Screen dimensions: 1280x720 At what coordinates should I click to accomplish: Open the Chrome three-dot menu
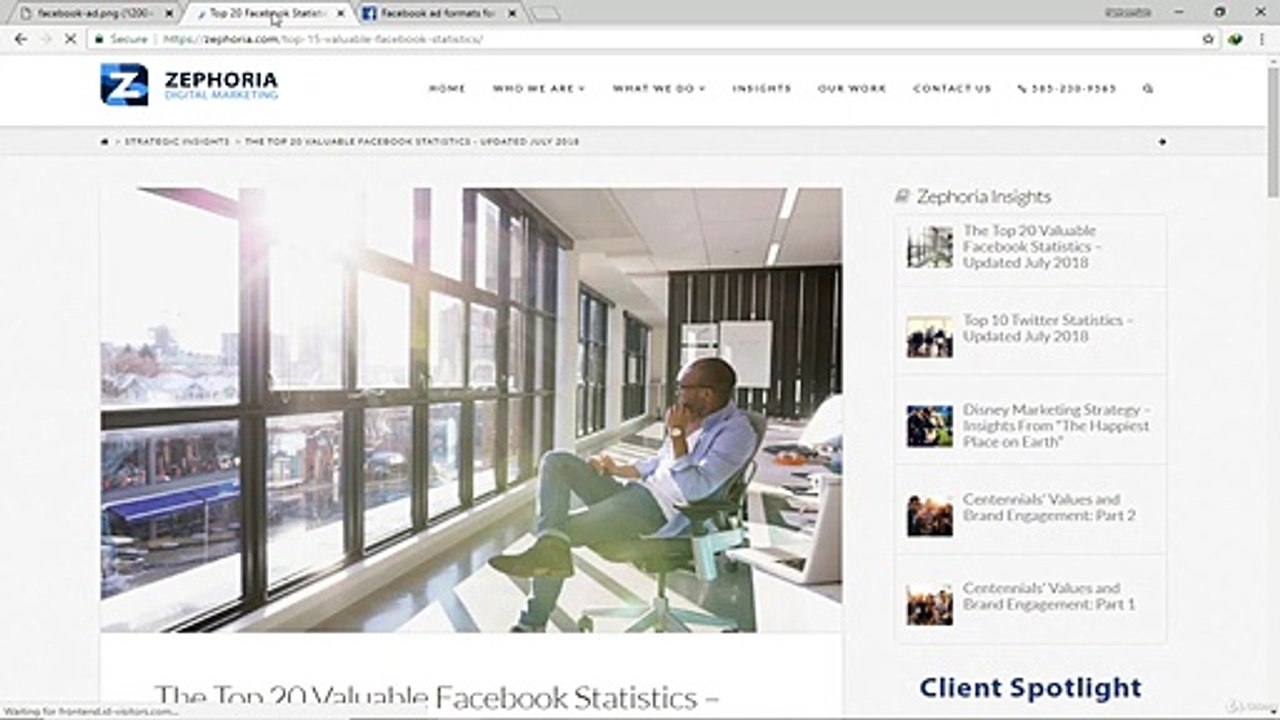[x=1263, y=39]
